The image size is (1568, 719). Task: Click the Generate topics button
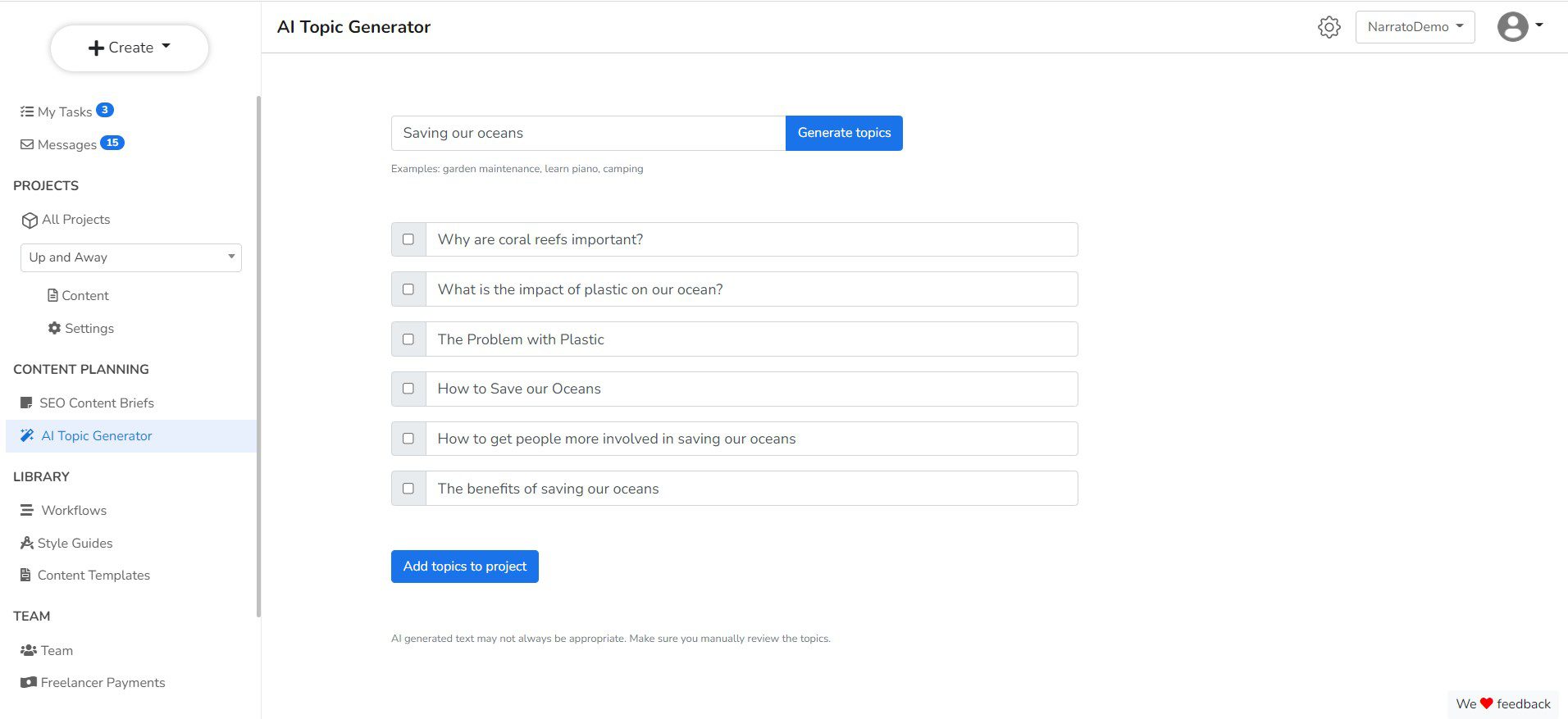pyautogui.click(x=844, y=133)
